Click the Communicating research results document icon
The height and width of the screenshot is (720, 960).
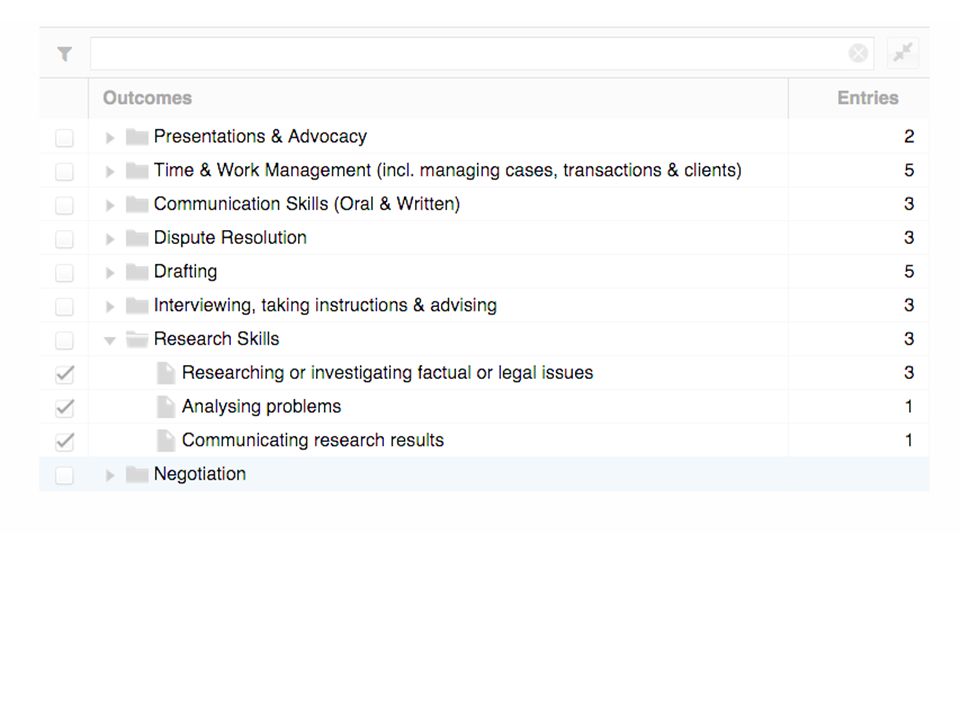coord(165,440)
